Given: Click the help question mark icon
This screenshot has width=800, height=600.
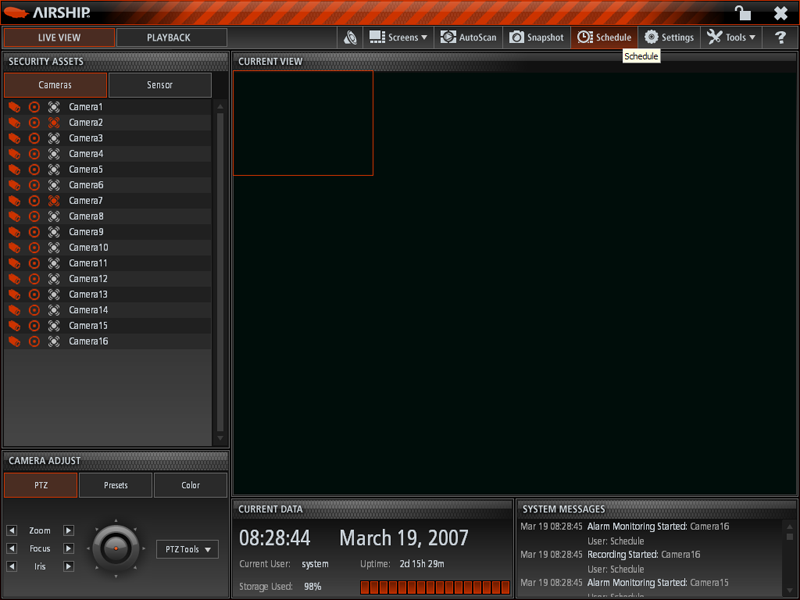Looking at the screenshot, I should [x=781, y=38].
